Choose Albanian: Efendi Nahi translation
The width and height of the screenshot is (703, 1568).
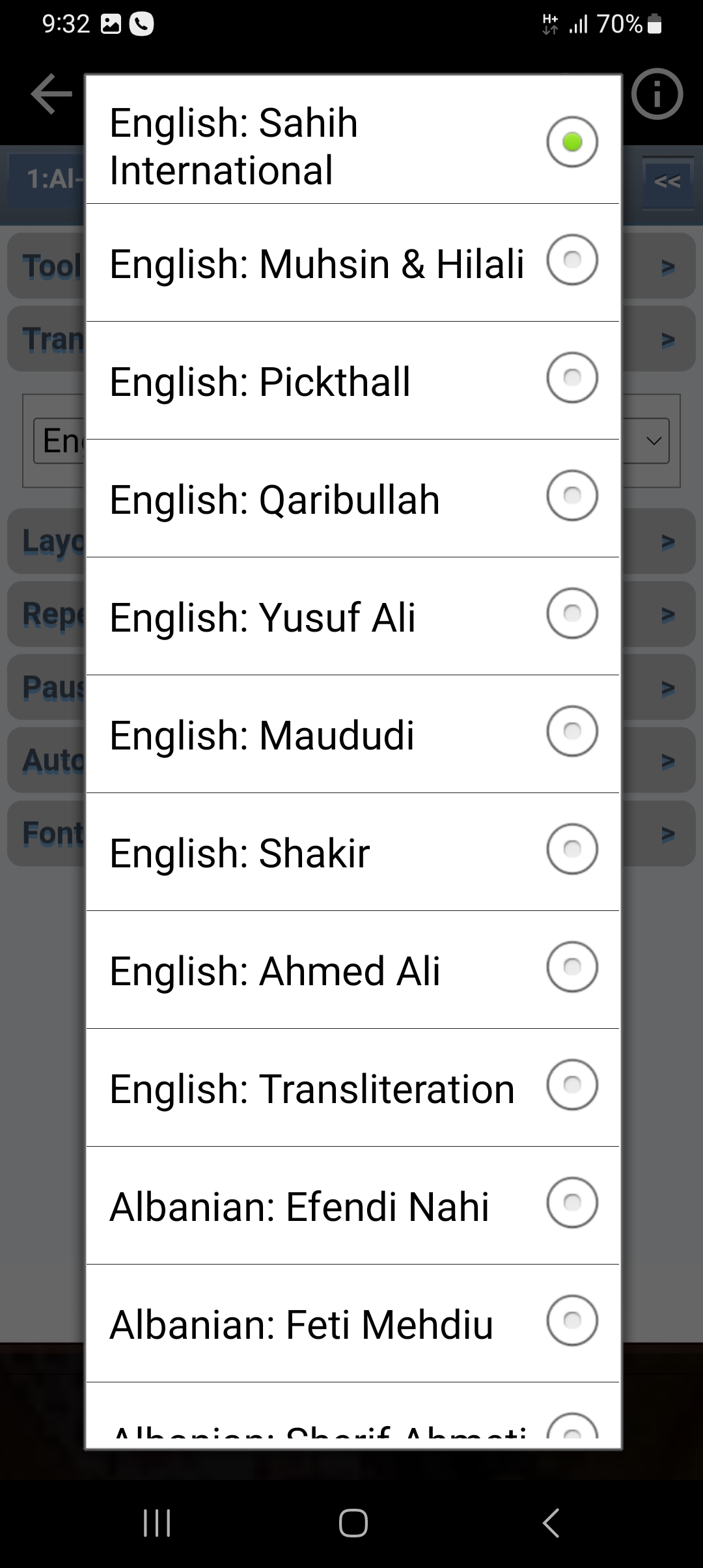click(353, 1205)
